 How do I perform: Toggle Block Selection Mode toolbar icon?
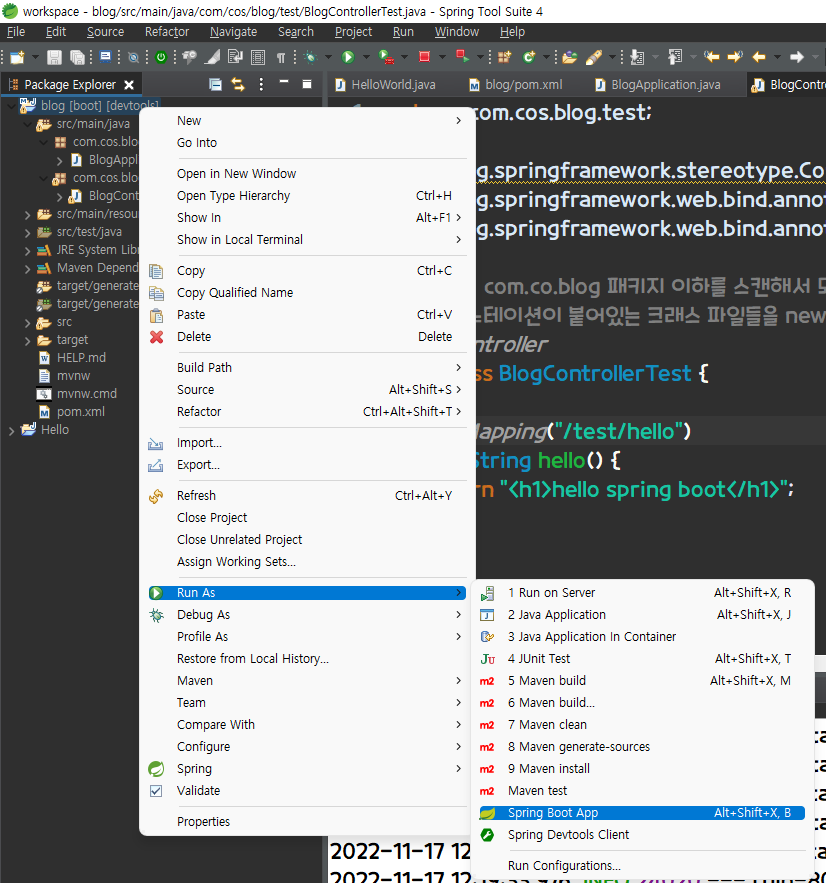point(258,57)
